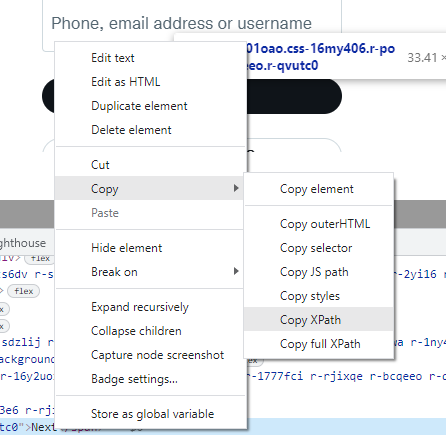Click the r-16y2uo class text in Elements
Image resolution: width=446 pixels, height=448 pixels.
coord(26,376)
